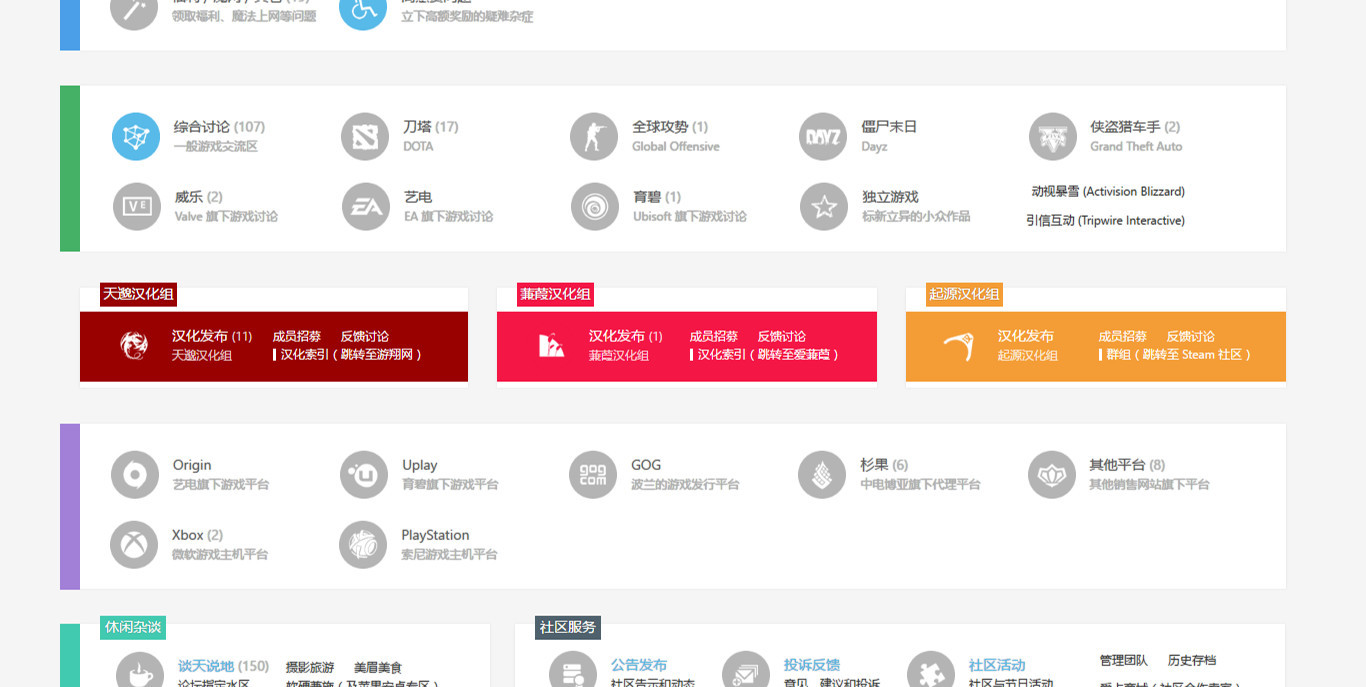The height and width of the screenshot is (687, 1366).
Task: Open 动视暴雪 (Activision Blizzard) link
Action: [1108, 191]
